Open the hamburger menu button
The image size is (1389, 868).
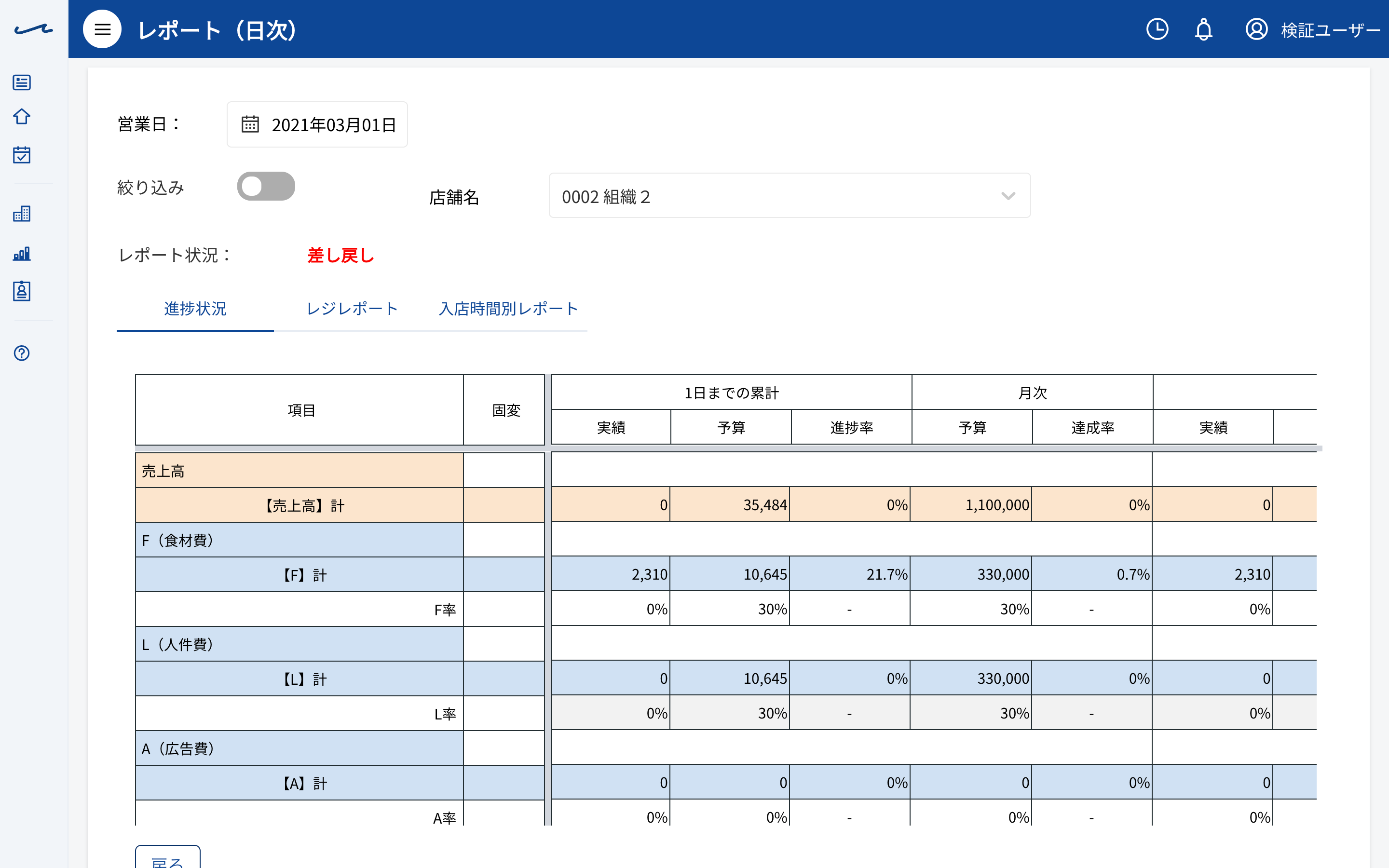[102, 29]
